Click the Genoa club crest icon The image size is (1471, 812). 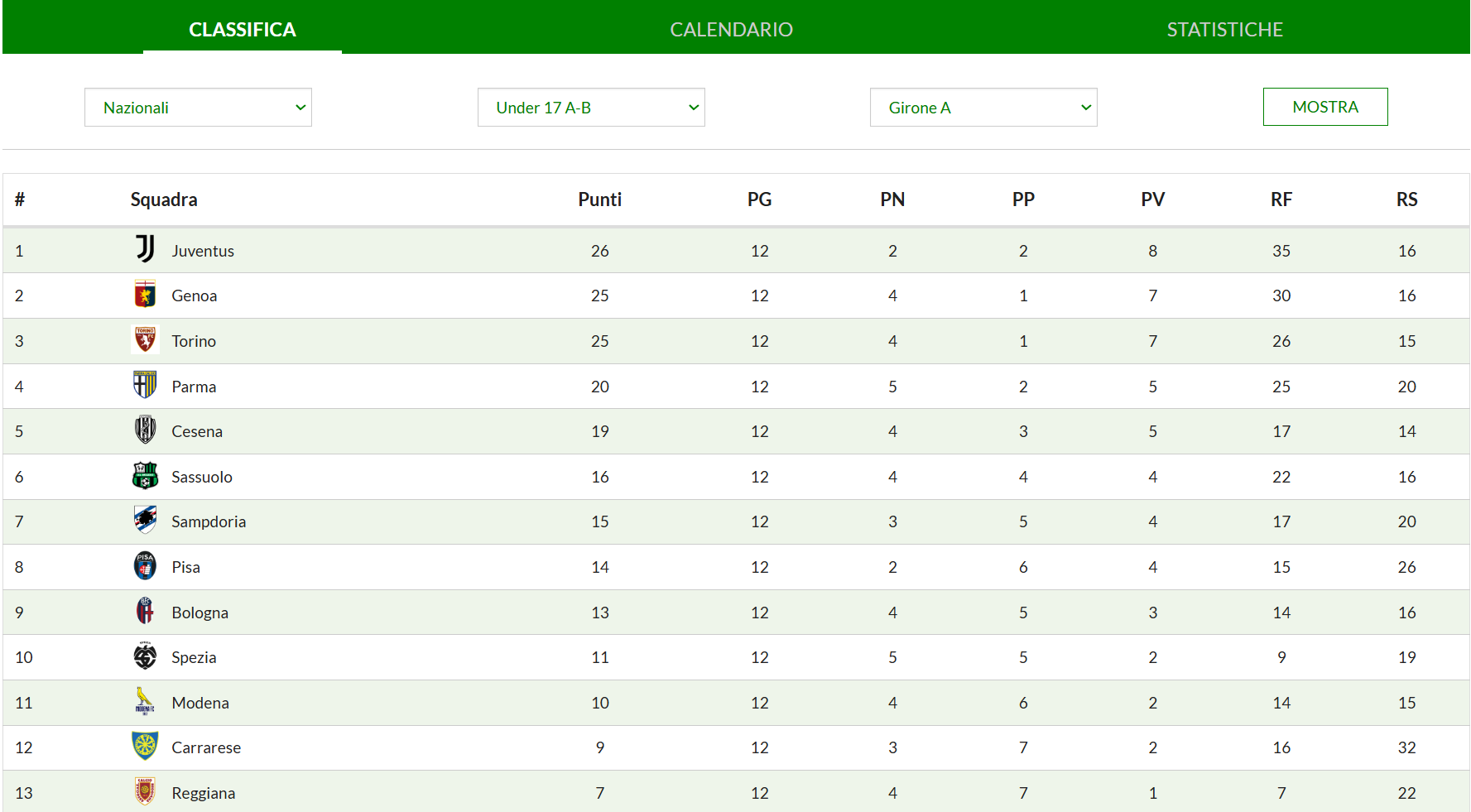tap(145, 295)
